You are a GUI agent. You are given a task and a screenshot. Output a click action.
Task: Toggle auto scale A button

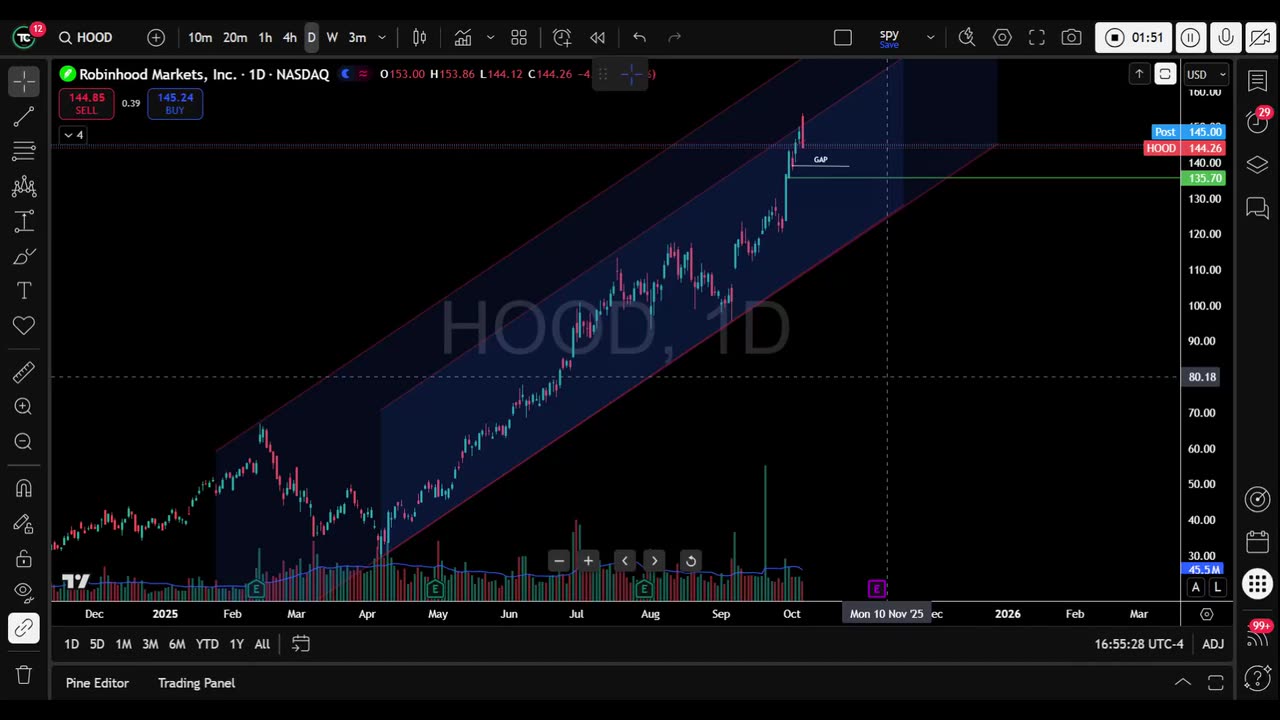coord(1196,588)
